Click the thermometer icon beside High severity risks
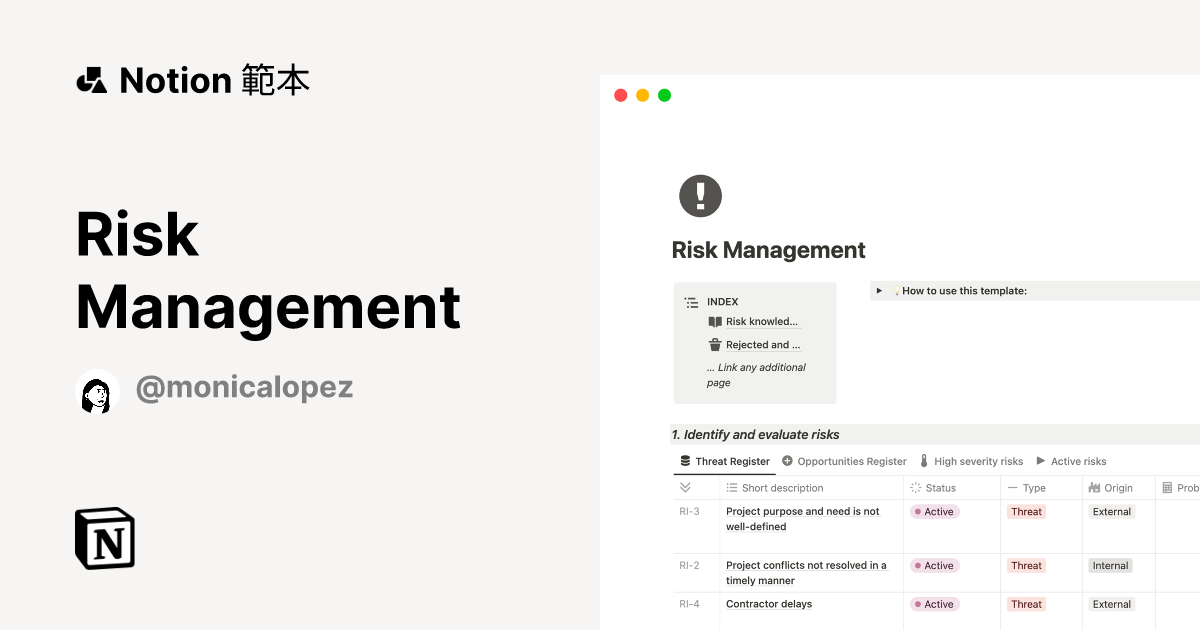The width and height of the screenshot is (1200, 630). tap(924, 461)
